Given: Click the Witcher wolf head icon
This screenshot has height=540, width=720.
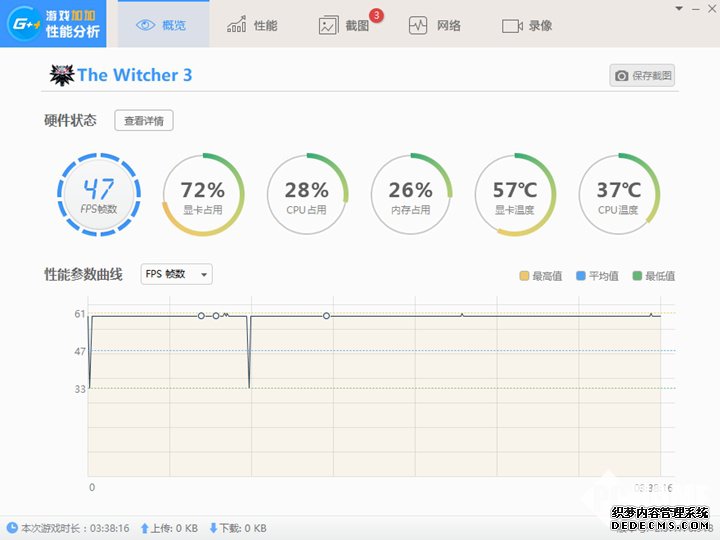Looking at the screenshot, I should pos(62,75).
